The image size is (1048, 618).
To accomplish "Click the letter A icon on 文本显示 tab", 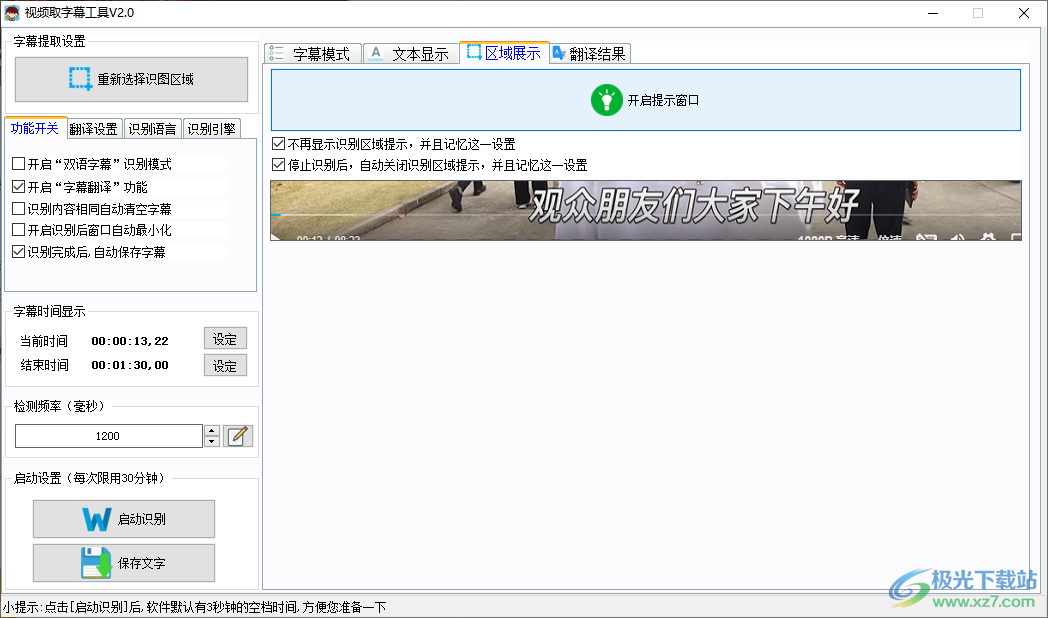I will (x=375, y=53).
